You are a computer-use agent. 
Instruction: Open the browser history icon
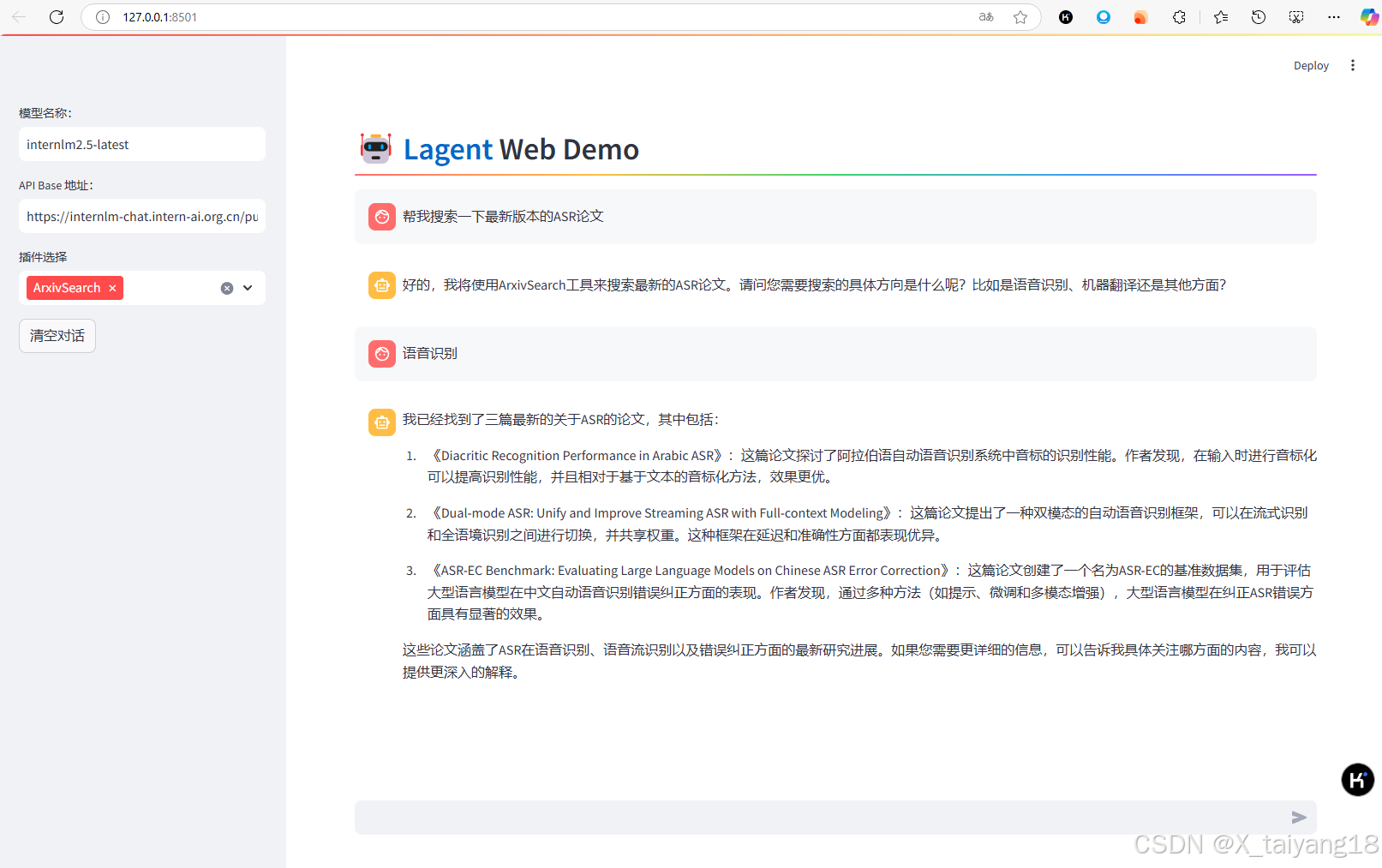coord(1259,17)
